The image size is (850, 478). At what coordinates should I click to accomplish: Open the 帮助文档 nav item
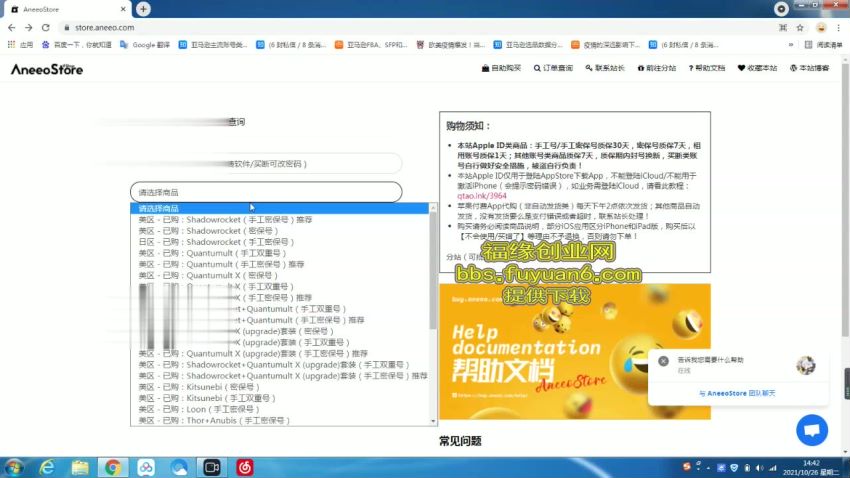(707, 68)
